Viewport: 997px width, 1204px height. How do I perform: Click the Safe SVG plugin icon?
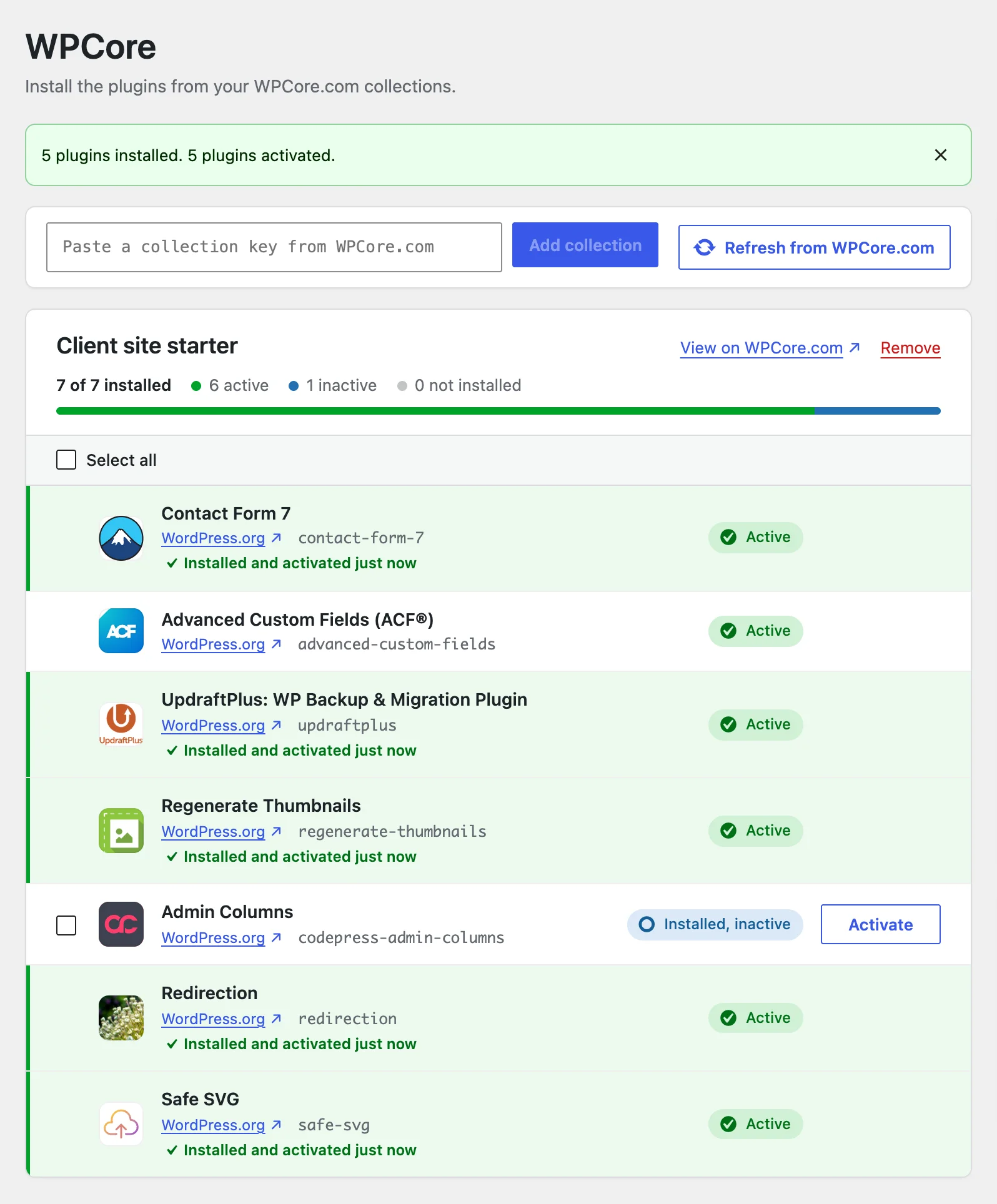pos(121,1124)
